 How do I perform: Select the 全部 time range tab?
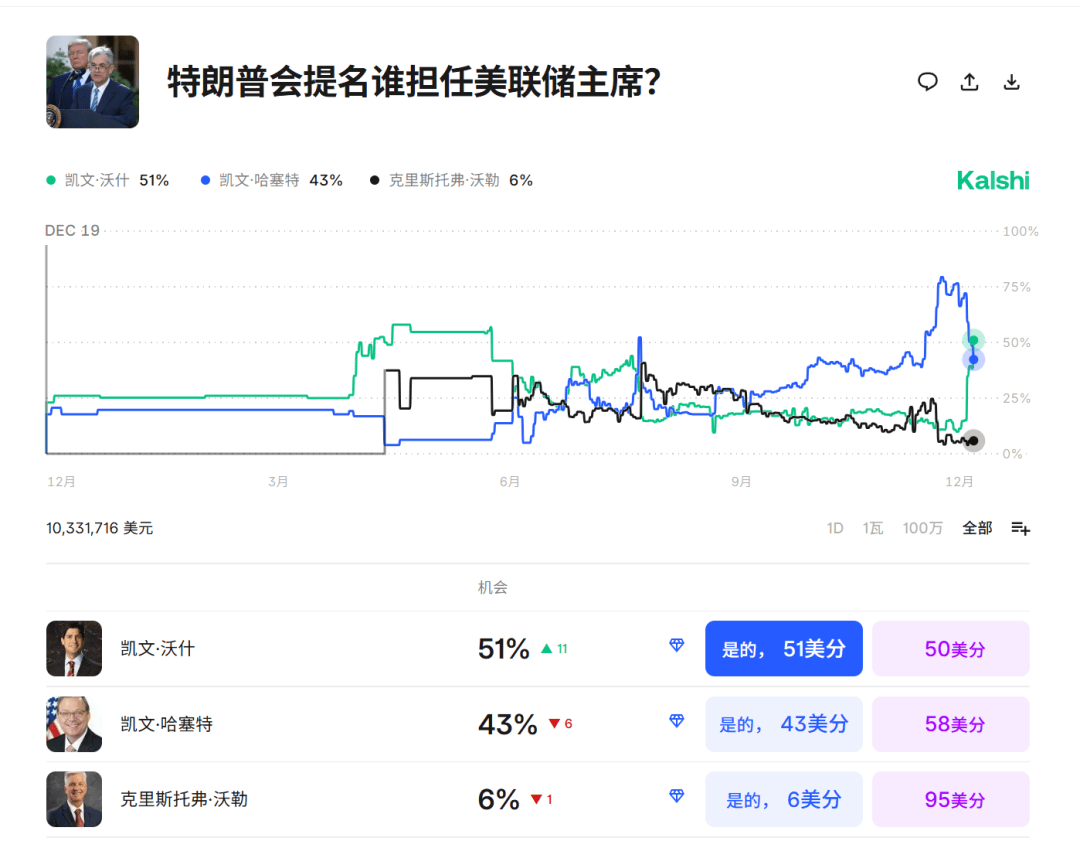(977, 527)
